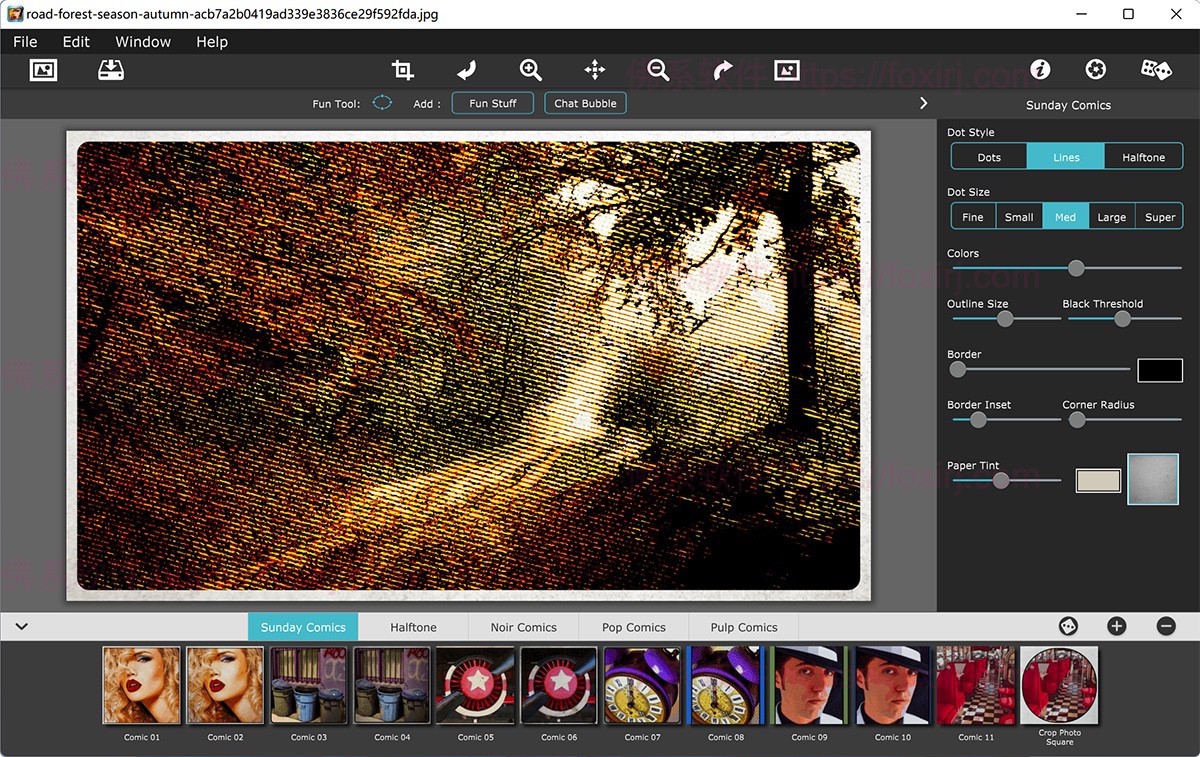Open the Edit menu
This screenshot has width=1200, height=757.
76,42
